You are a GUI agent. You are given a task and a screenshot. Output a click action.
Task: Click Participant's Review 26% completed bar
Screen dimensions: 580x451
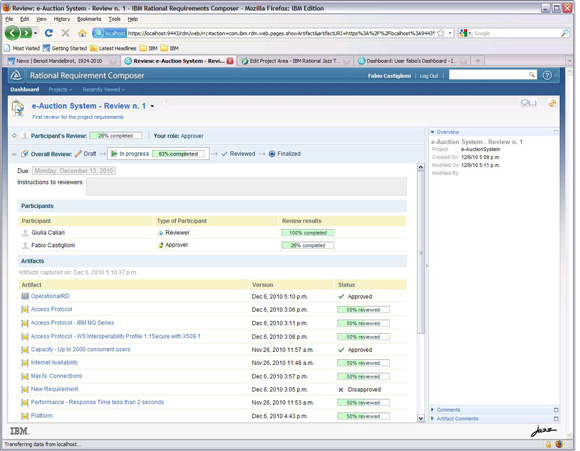[x=115, y=136]
